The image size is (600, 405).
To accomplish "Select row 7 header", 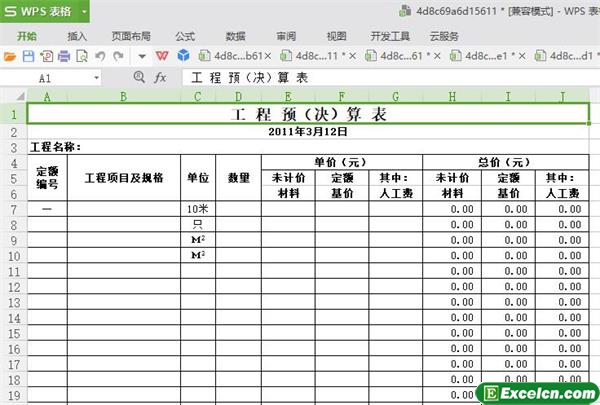I will coord(14,210).
